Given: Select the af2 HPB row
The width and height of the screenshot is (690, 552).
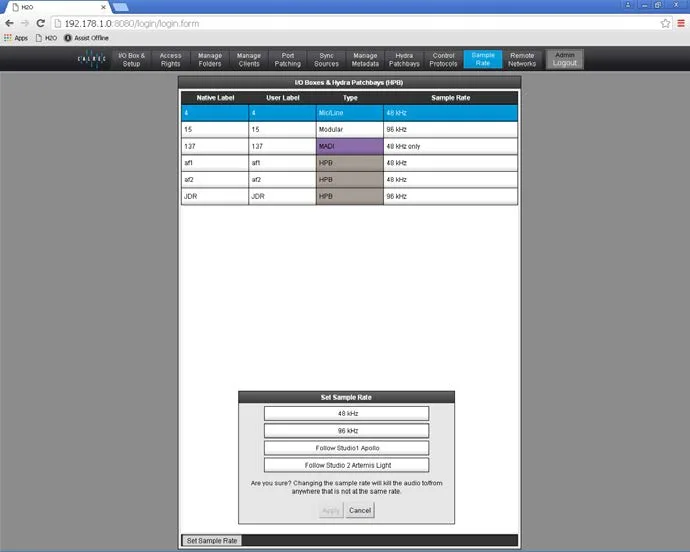Looking at the screenshot, I should 349,180.
